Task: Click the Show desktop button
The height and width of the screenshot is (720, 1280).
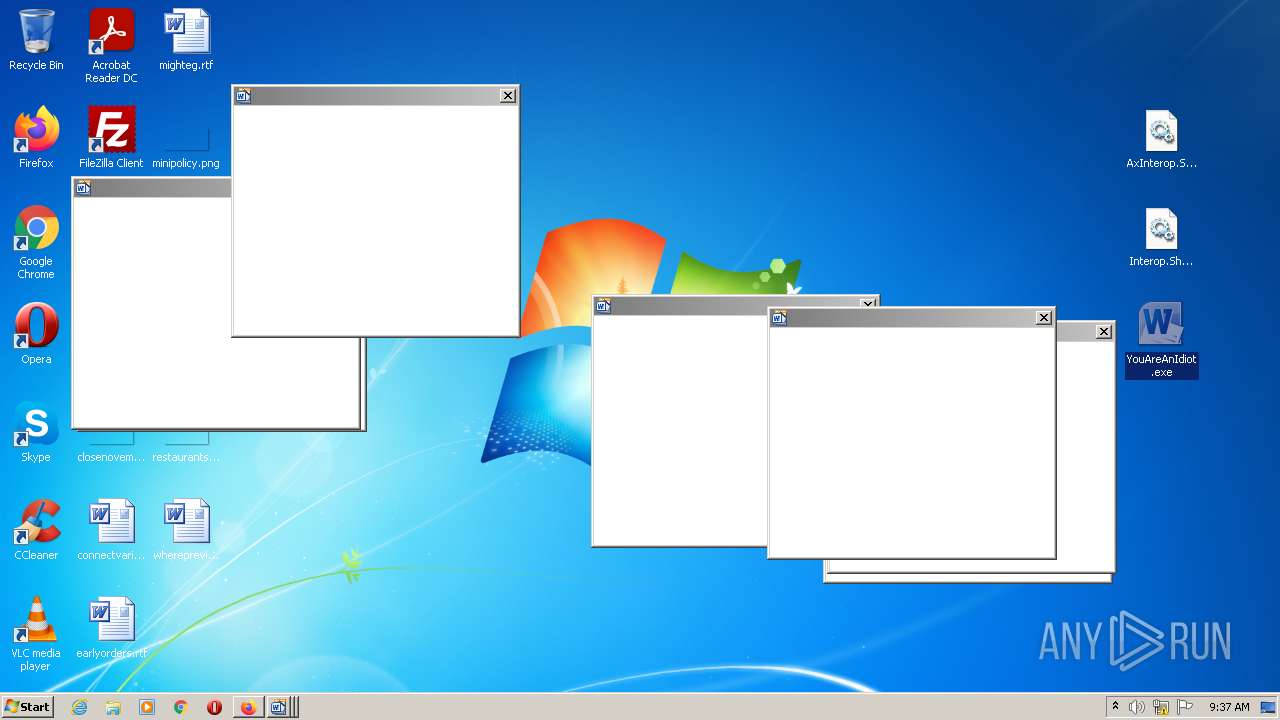Action: pyautogui.click(x=1268, y=707)
